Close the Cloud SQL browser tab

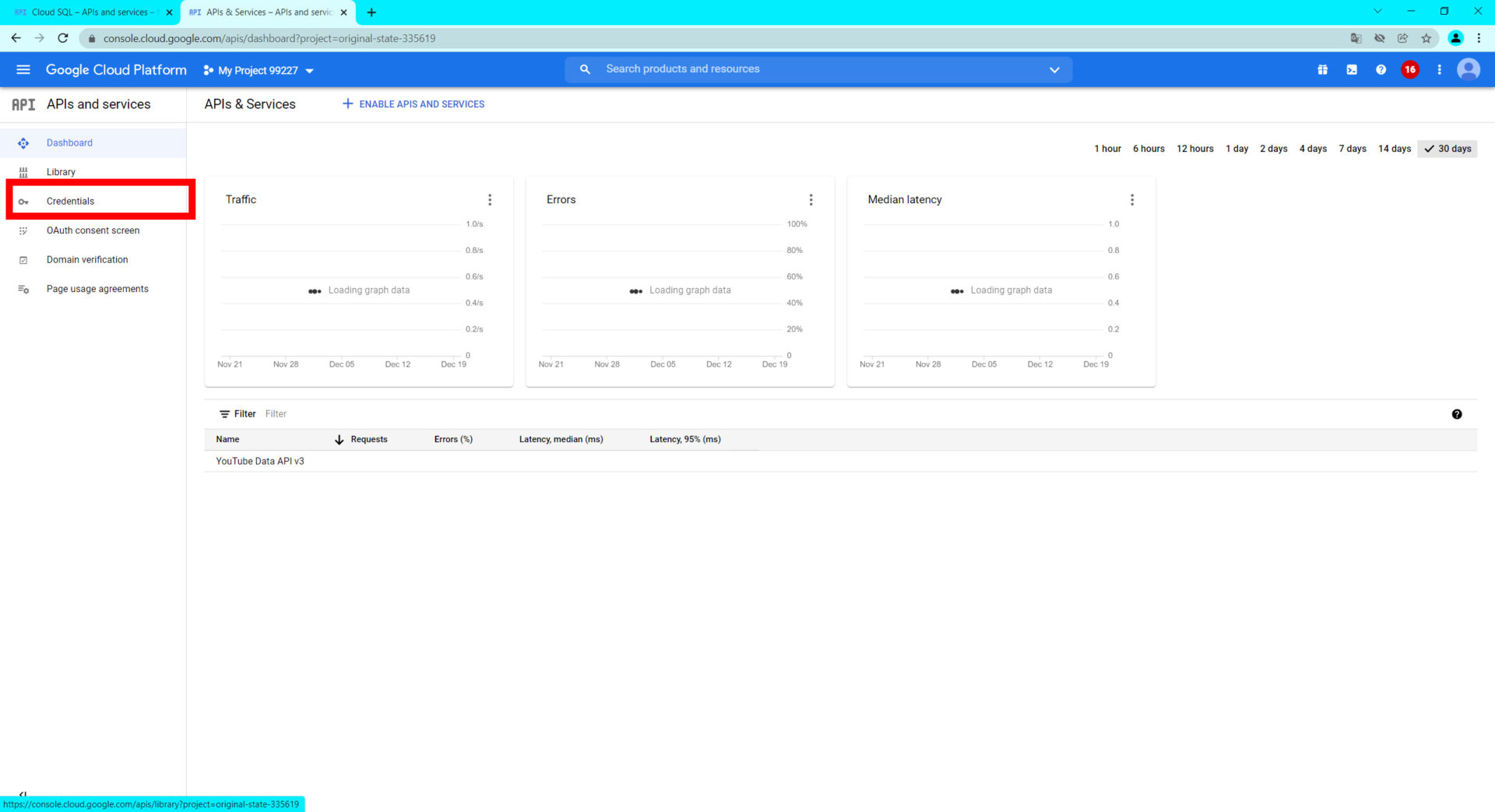click(x=169, y=12)
